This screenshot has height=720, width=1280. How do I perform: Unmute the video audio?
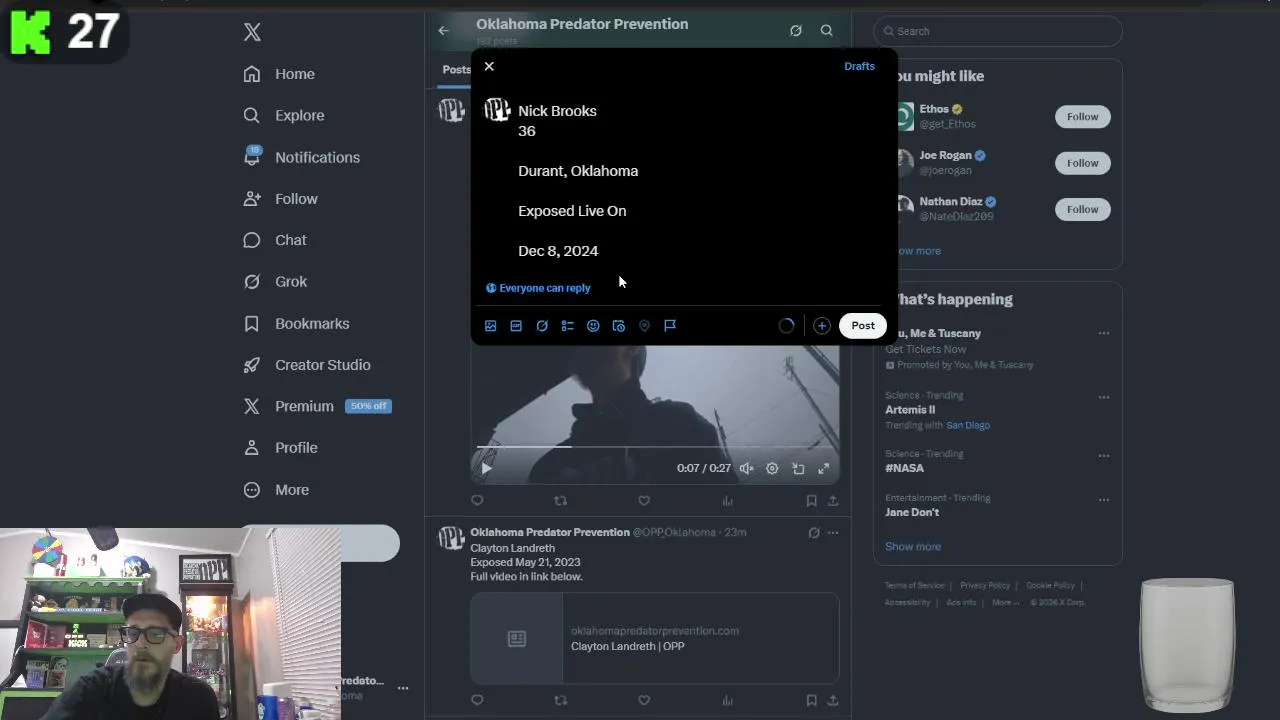746,468
